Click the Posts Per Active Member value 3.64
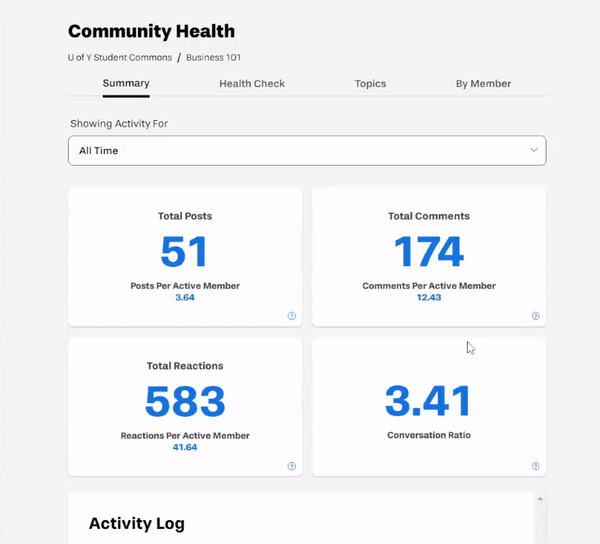600x544 pixels. coord(185,297)
